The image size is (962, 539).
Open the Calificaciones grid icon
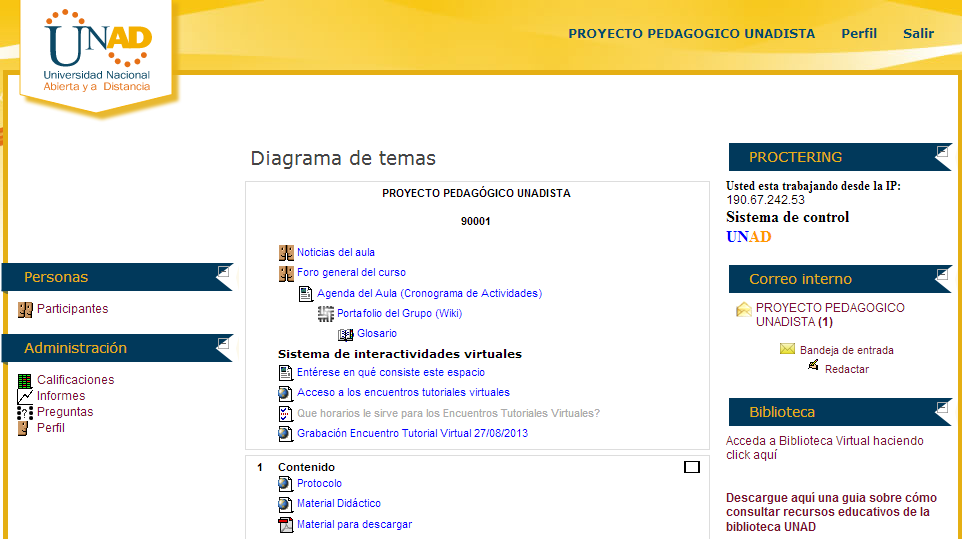[x=25, y=380]
